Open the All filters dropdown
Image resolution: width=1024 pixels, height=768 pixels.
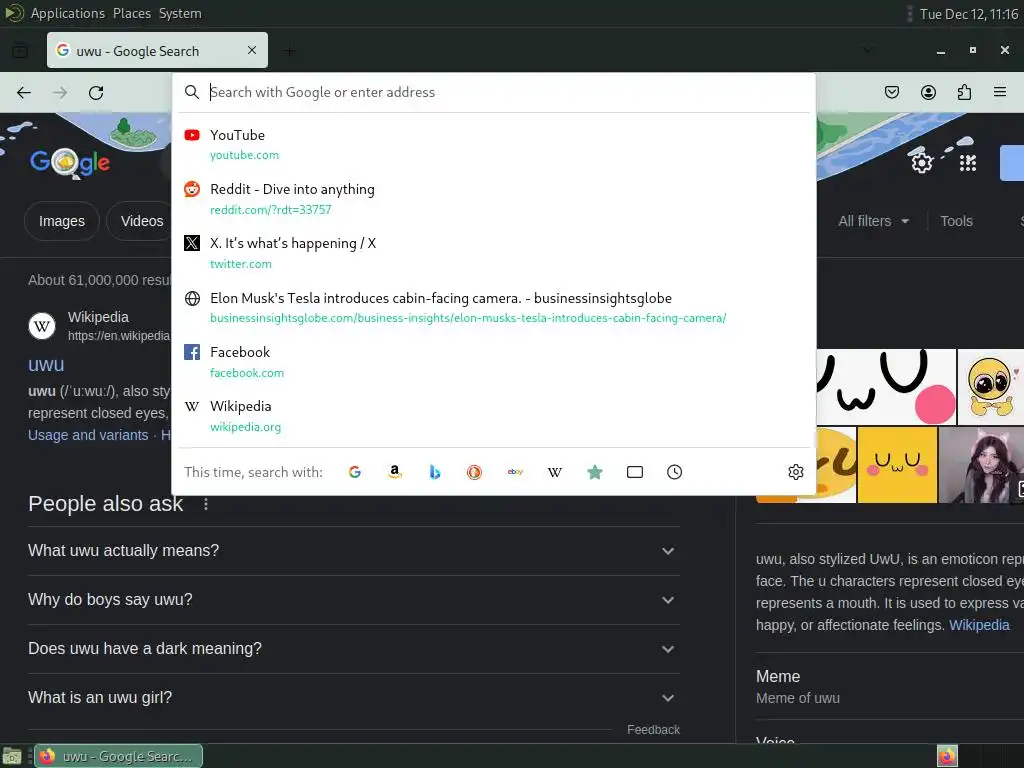click(x=873, y=221)
